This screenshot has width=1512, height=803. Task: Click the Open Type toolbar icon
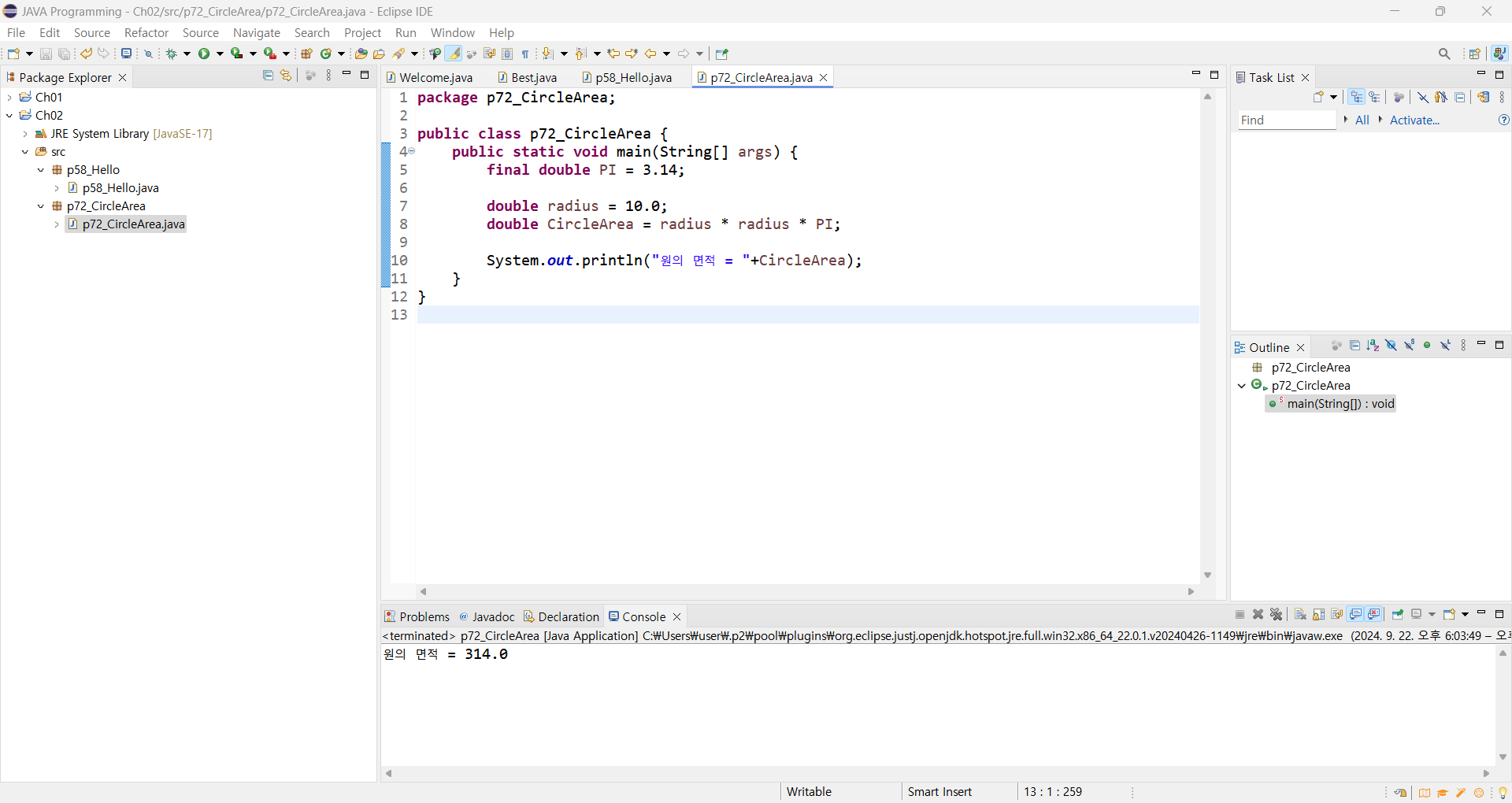[x=361, y=54]
